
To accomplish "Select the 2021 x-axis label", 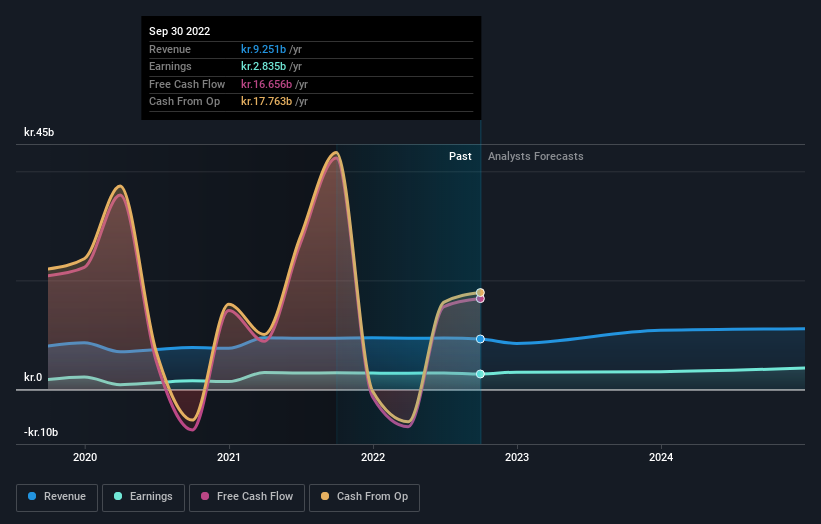I will pos(229,457).
